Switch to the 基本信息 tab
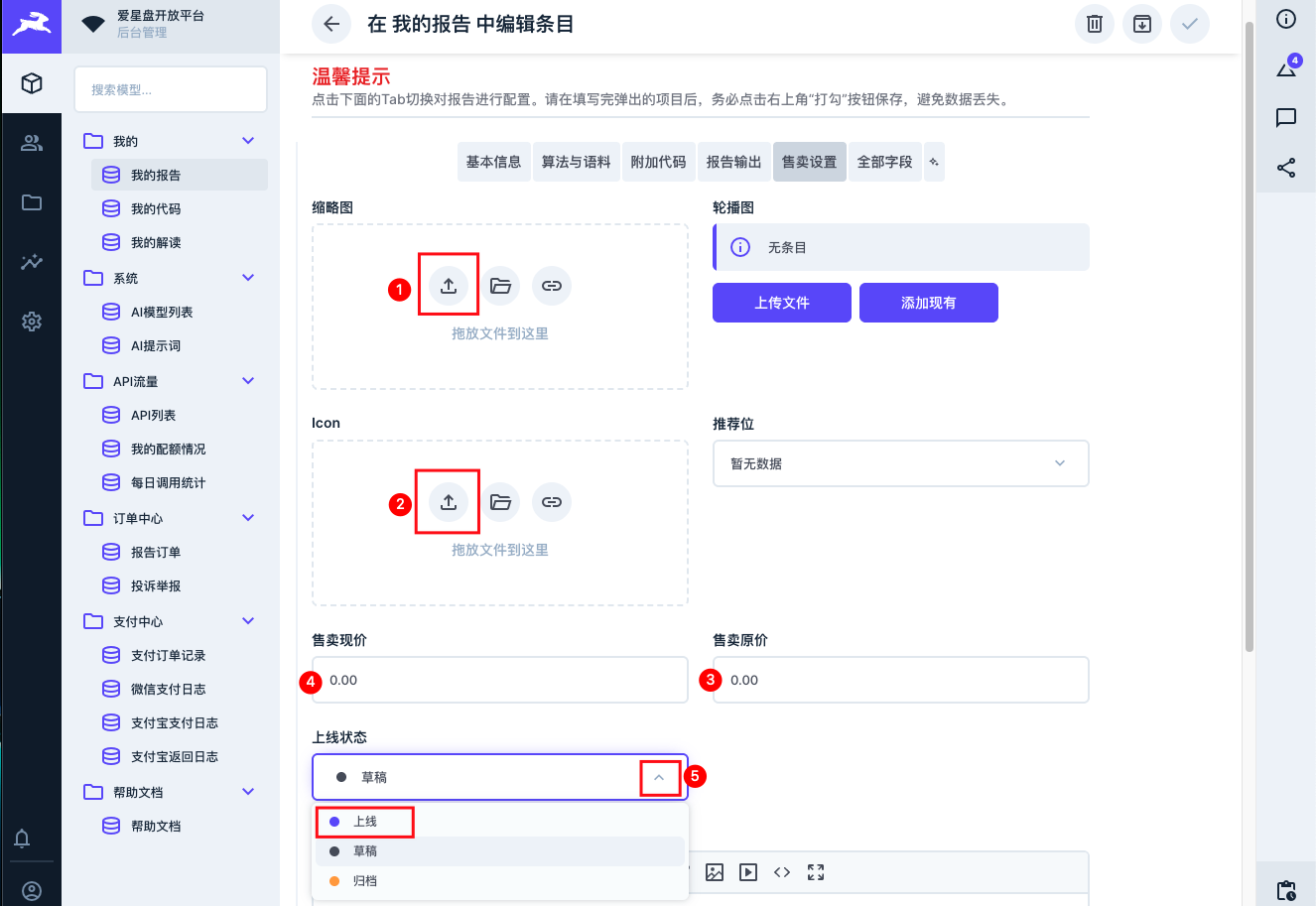 [493, 162]
